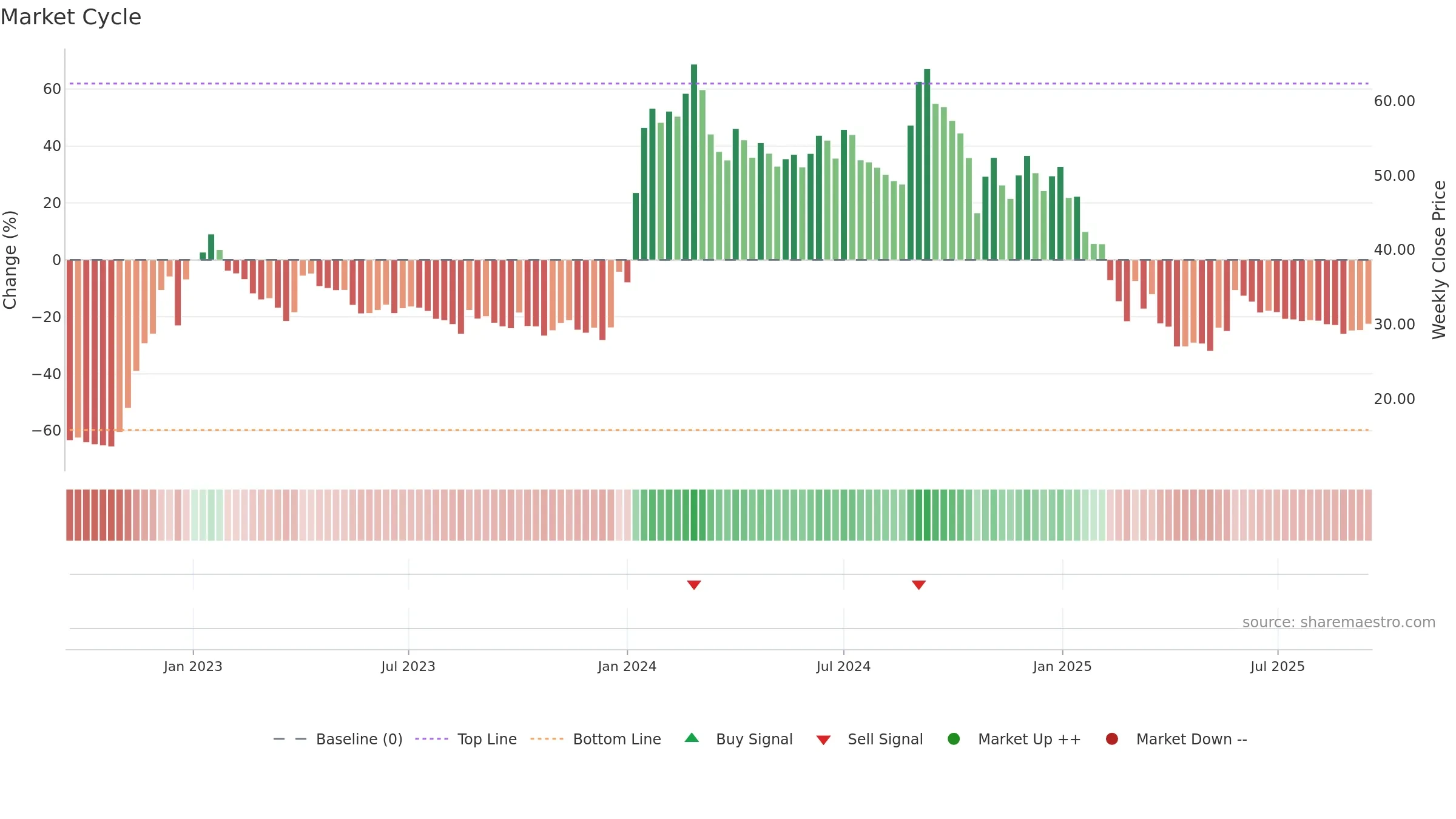Toggle the Buy Signal legend label
Image resolution: width=1456 pixels, height=819 pixels.
coord(754,739)
